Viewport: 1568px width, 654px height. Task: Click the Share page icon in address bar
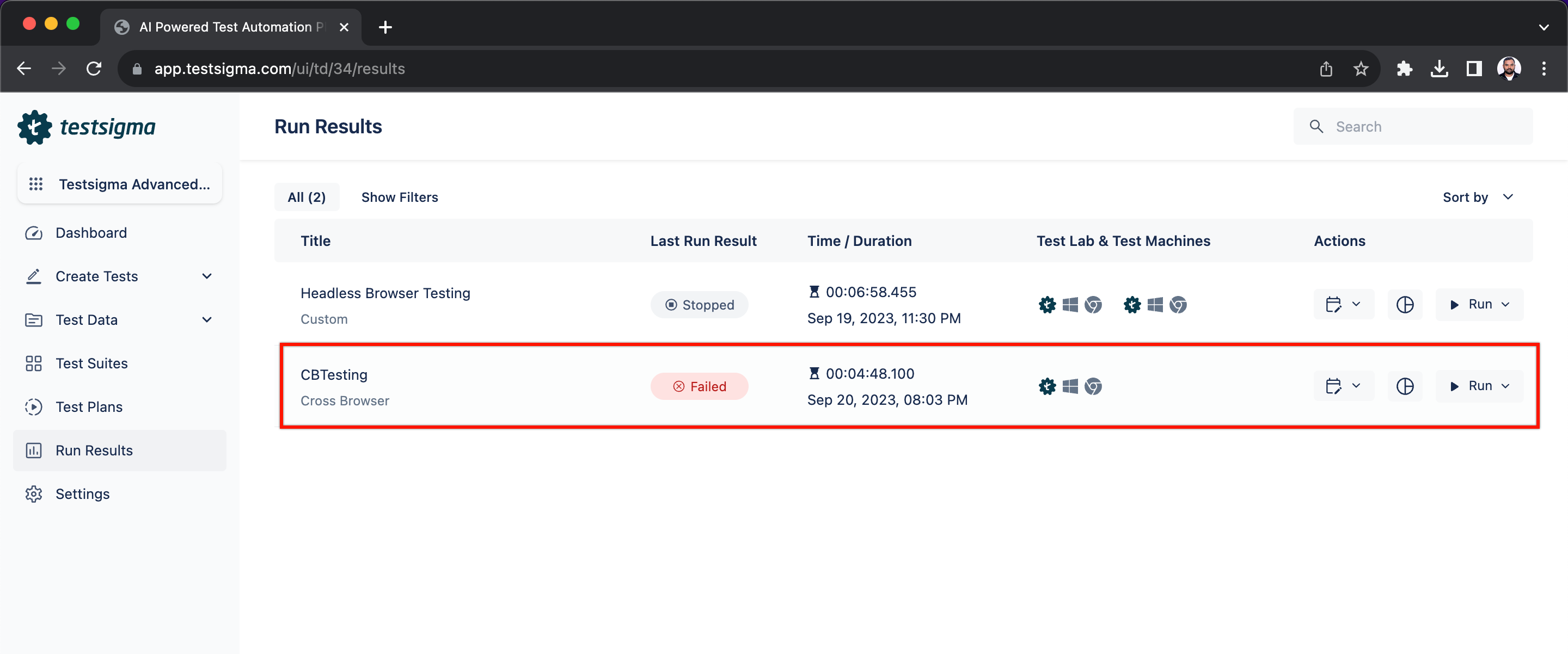pos(1326,69)
